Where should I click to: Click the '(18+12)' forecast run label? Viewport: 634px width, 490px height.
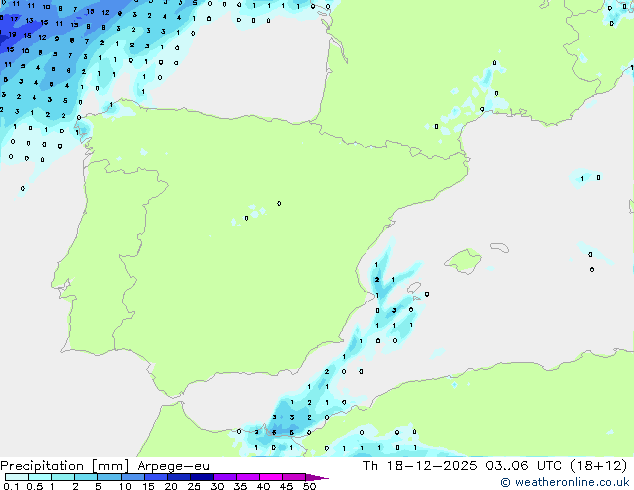tap(598, 466)
